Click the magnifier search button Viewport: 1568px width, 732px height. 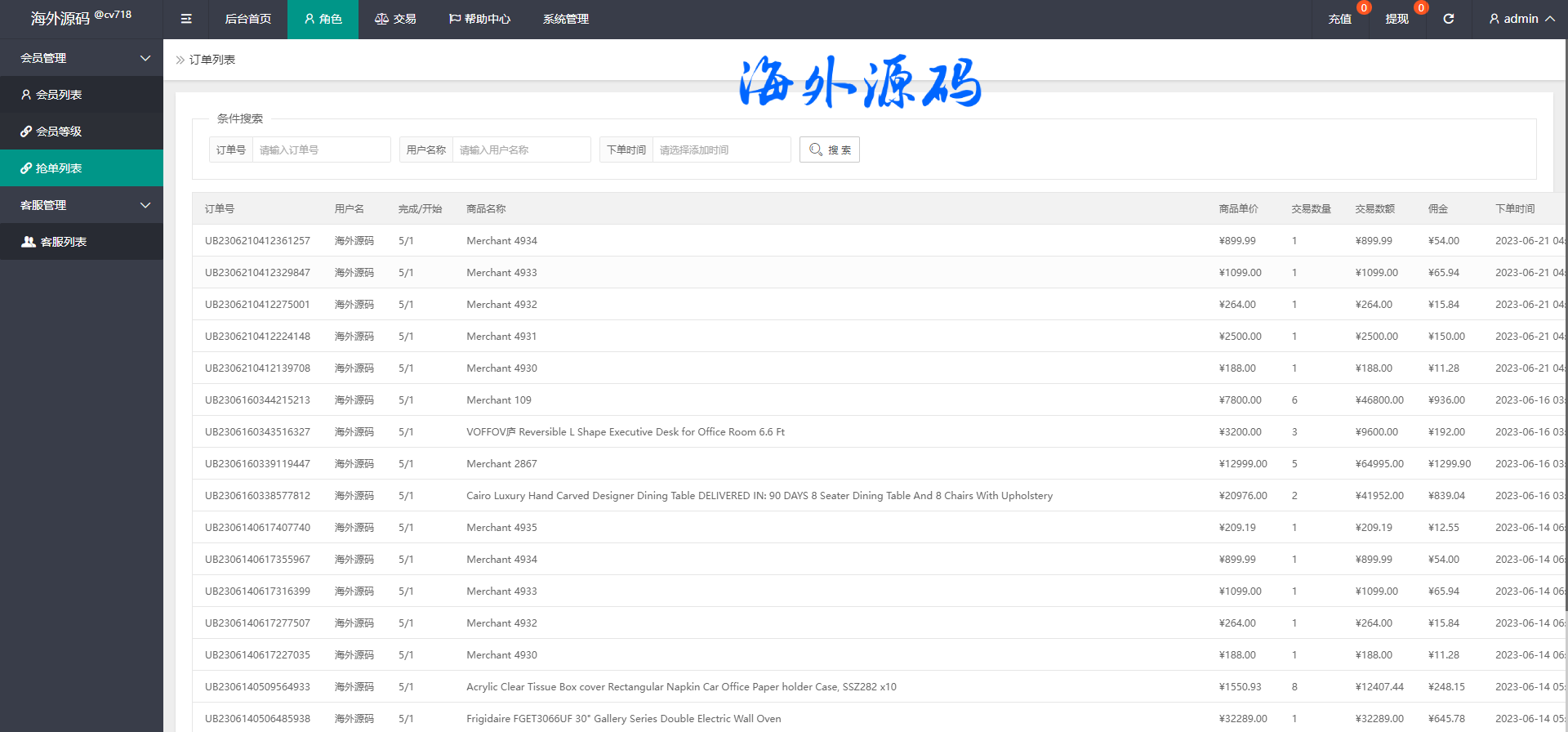tap(829, 150)
